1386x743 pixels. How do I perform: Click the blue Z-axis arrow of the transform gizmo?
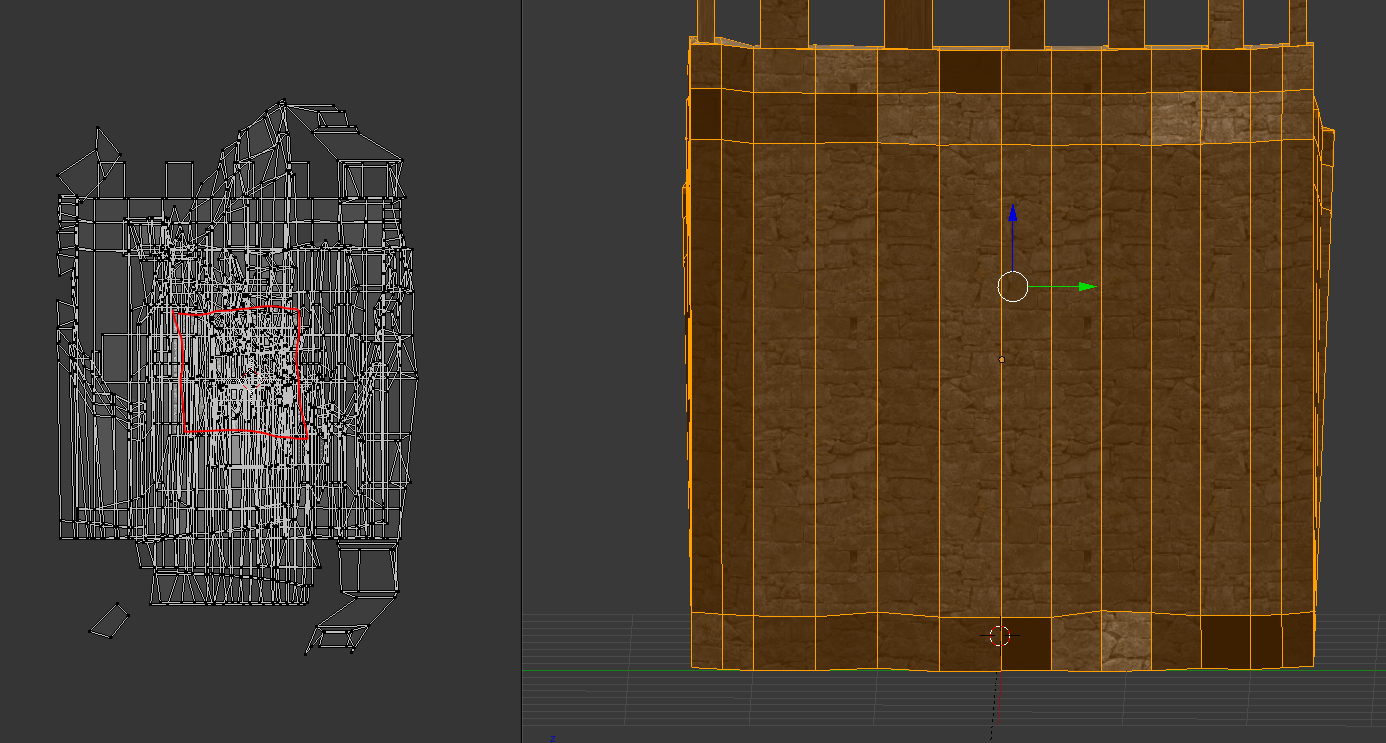tap(1013, 214)
